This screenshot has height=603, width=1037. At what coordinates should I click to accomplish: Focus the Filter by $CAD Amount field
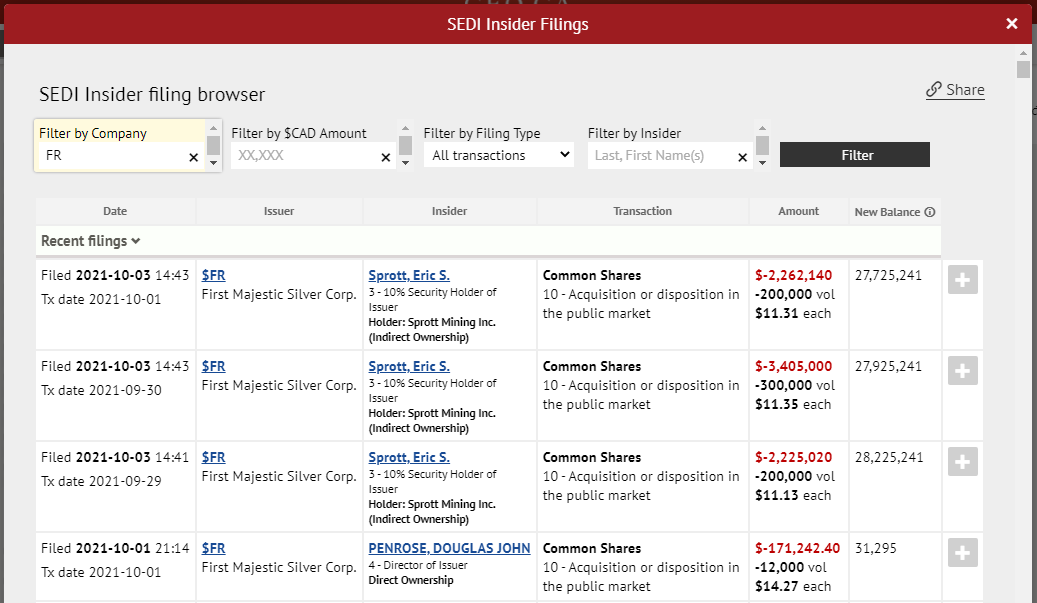click(305, 156)
